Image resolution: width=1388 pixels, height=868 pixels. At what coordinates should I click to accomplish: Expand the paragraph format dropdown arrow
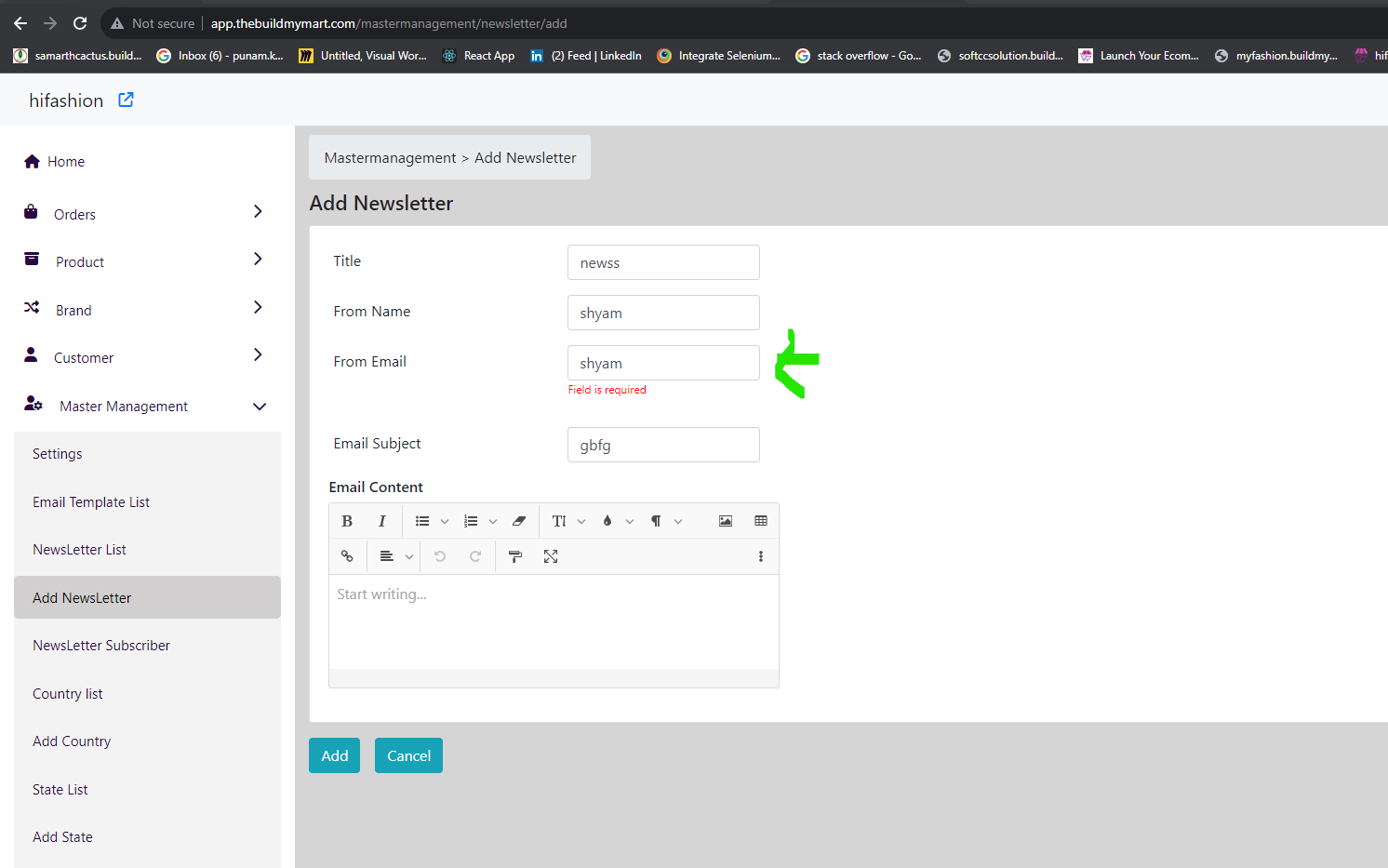[x=678, y=521]
